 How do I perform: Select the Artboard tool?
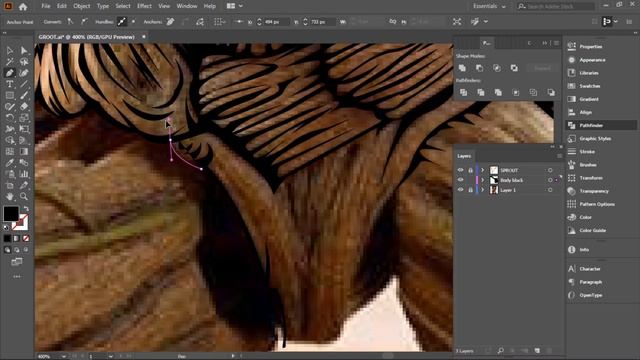pyautogui.click(x=10, y=185)
